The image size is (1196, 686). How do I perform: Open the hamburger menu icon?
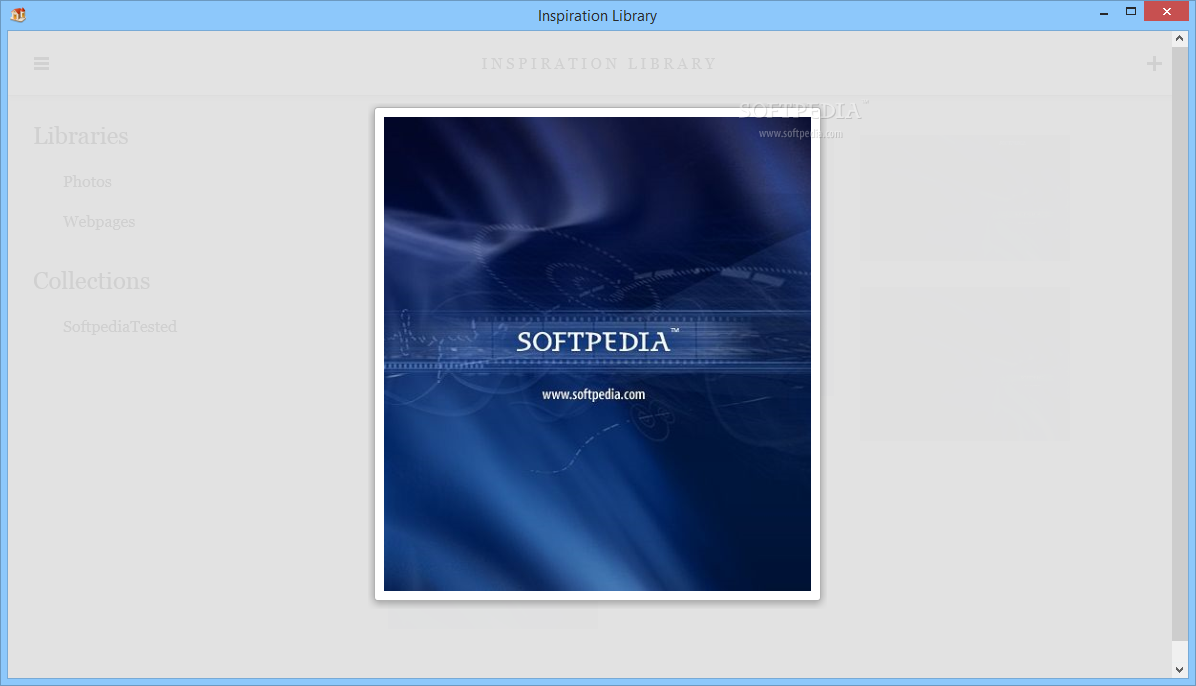pos(41,63)
